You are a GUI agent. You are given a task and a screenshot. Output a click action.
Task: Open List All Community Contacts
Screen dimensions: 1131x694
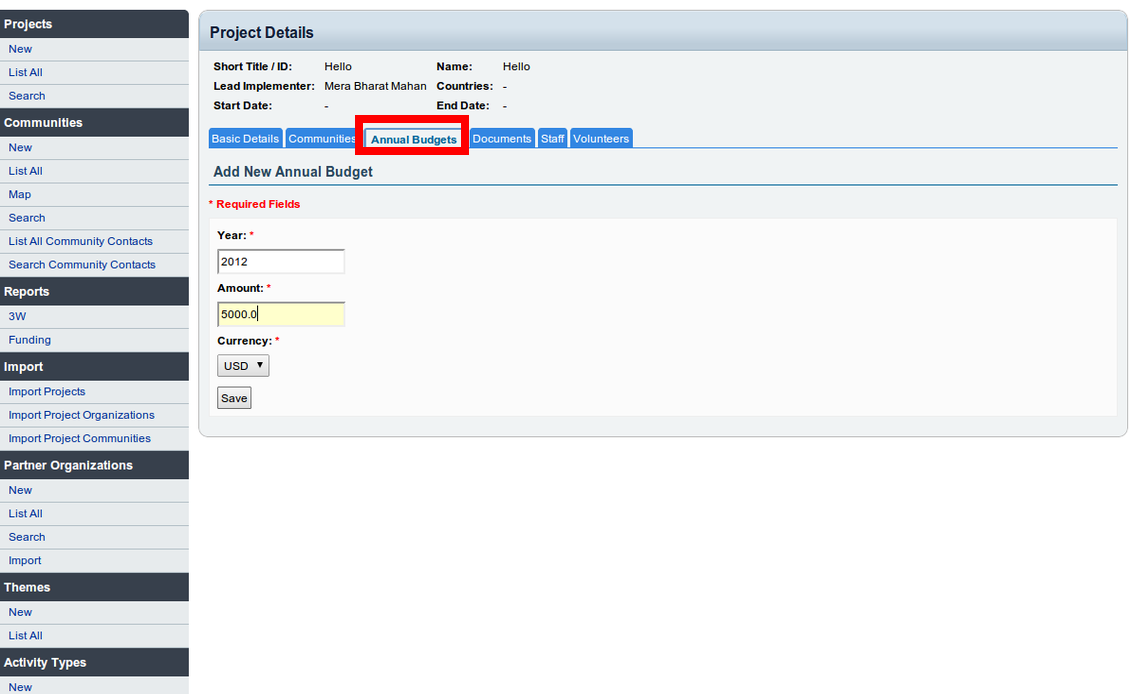click(81, 241)
